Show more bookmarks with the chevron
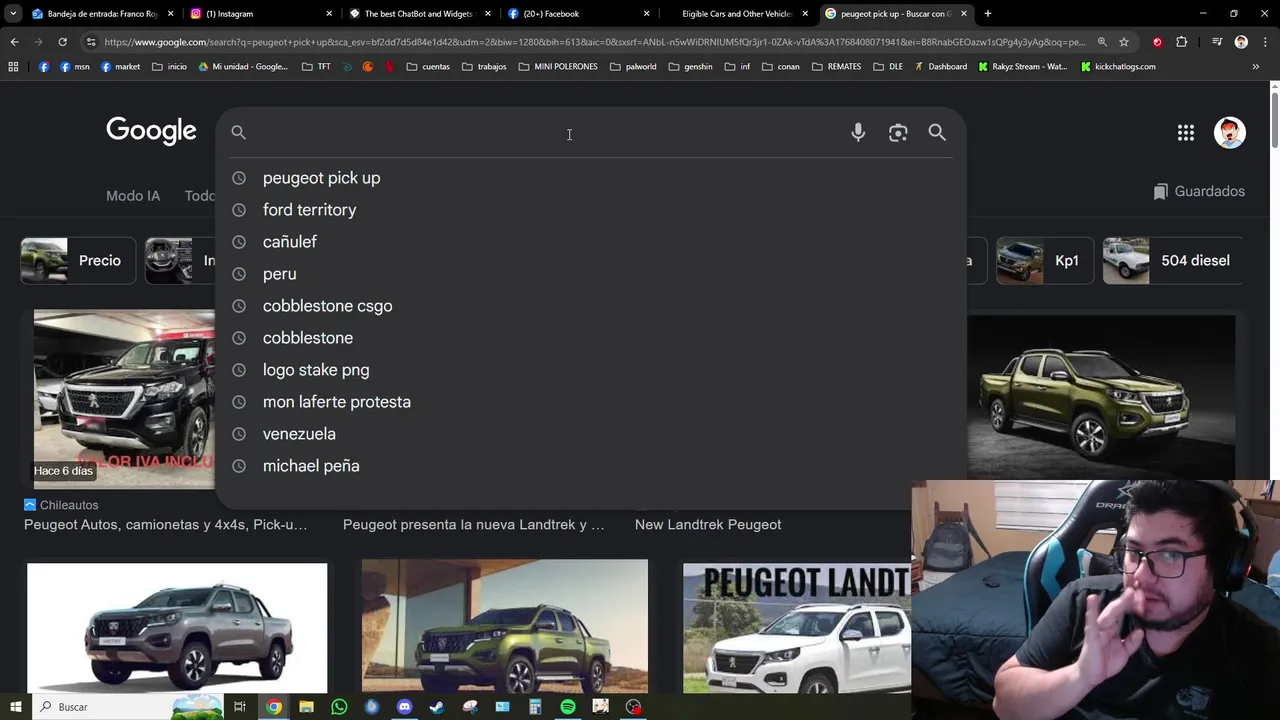This screenshot has width=1280, height=720. (x=1255, y=67)
